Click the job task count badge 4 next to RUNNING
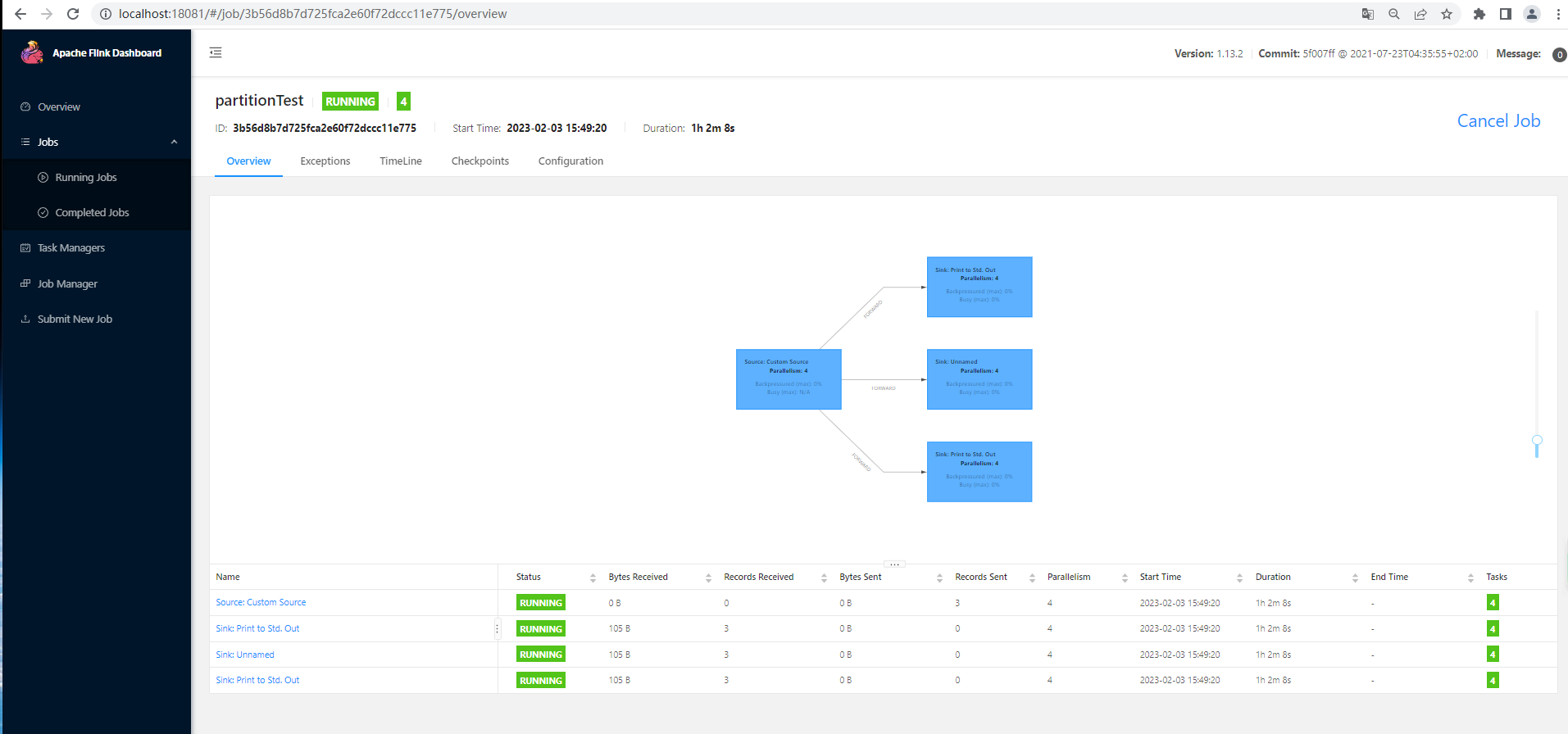Image resolution: width=1568 pixels, height=734 pixels. point(403,102)
